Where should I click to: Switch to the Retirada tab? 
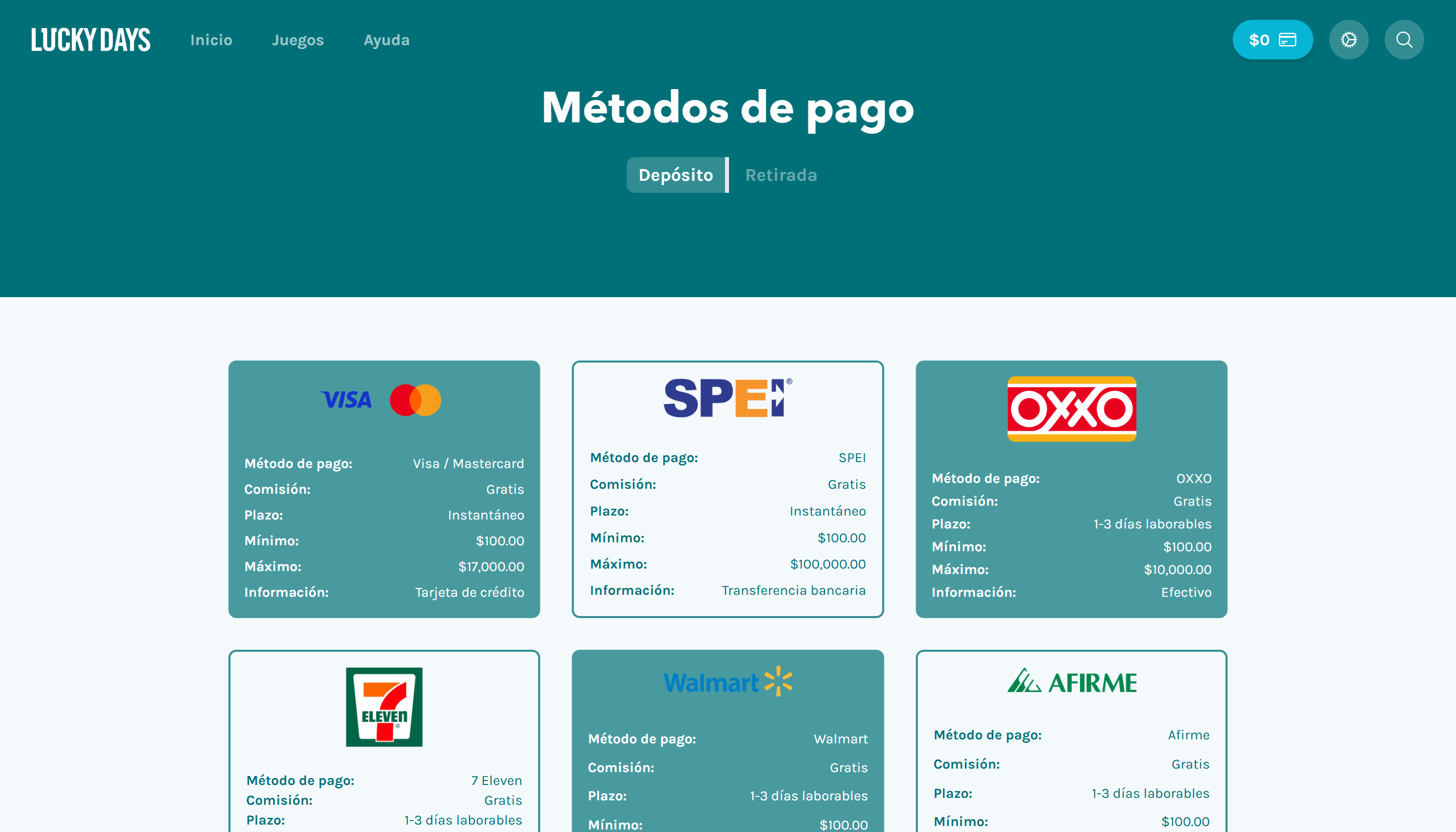coord(780,175)
